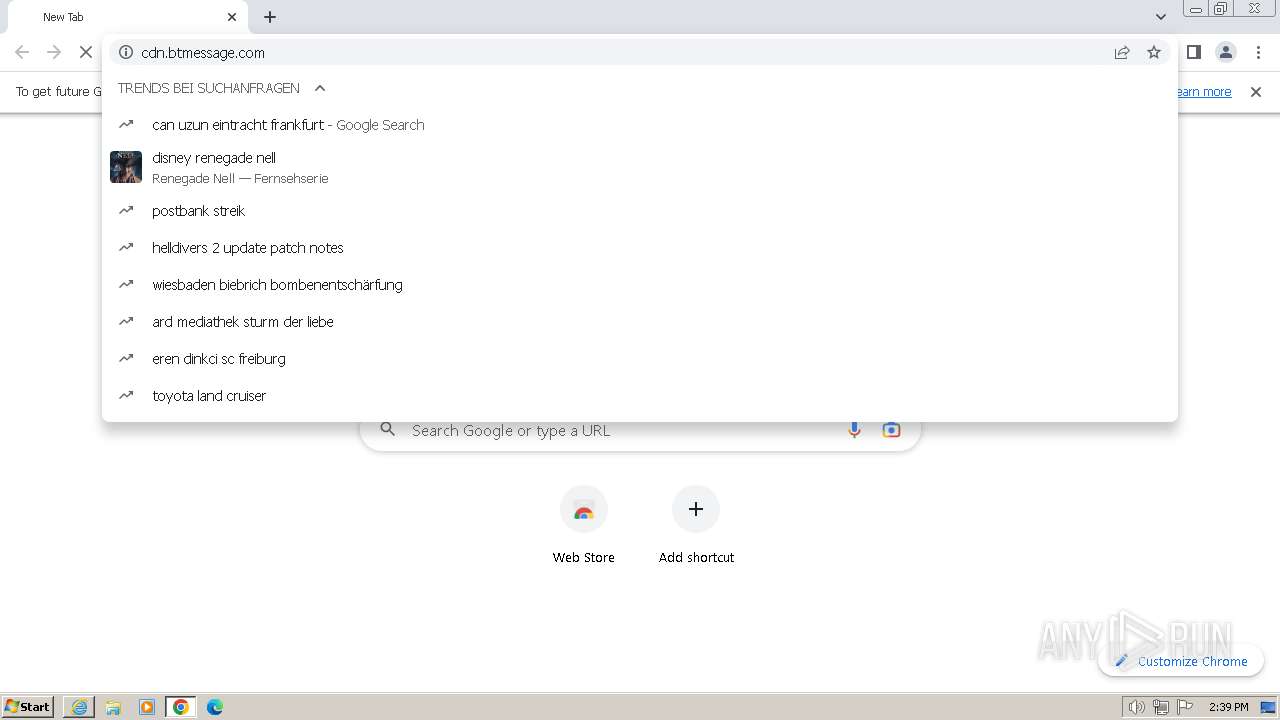Close the New Tab tab
The height and width of the screenshot is (720, 1280).
232,17
